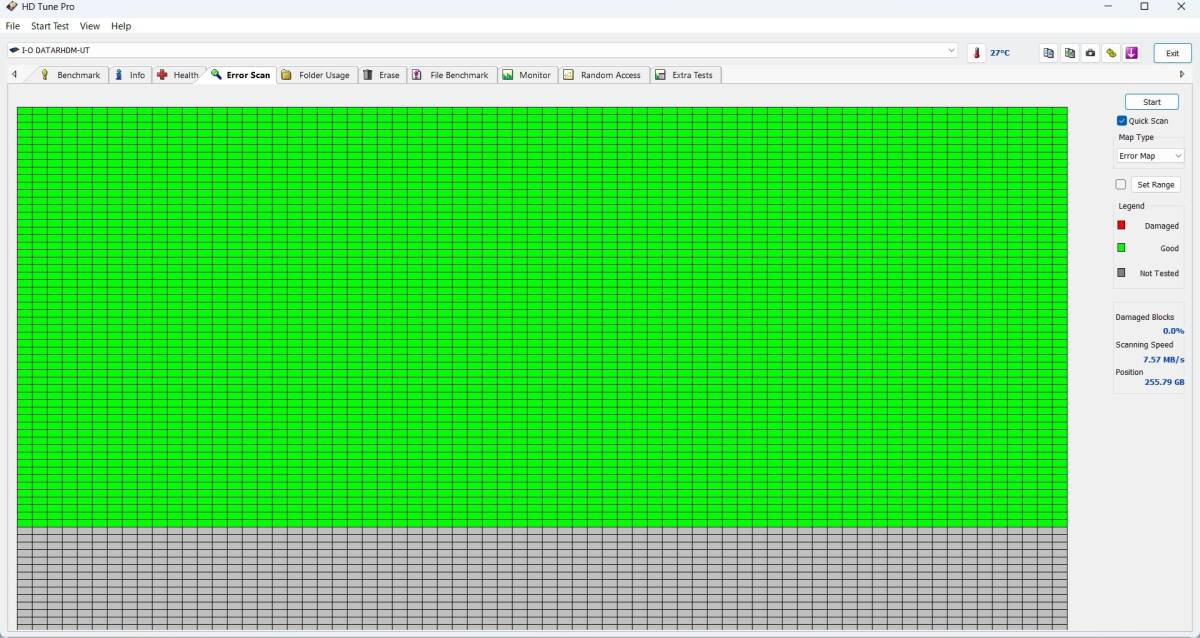Go to the Random Access tab

[602, 75]
